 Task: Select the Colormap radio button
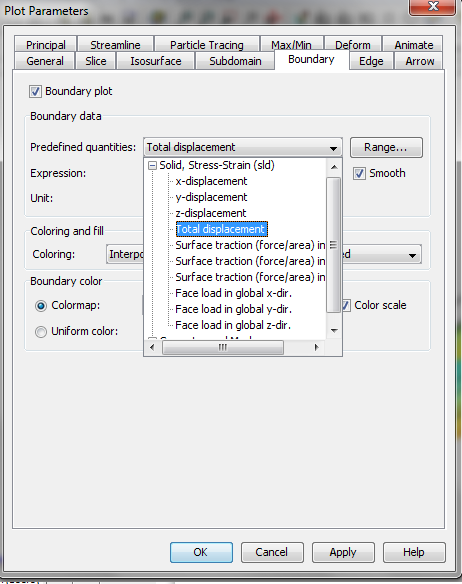(41, 306)
